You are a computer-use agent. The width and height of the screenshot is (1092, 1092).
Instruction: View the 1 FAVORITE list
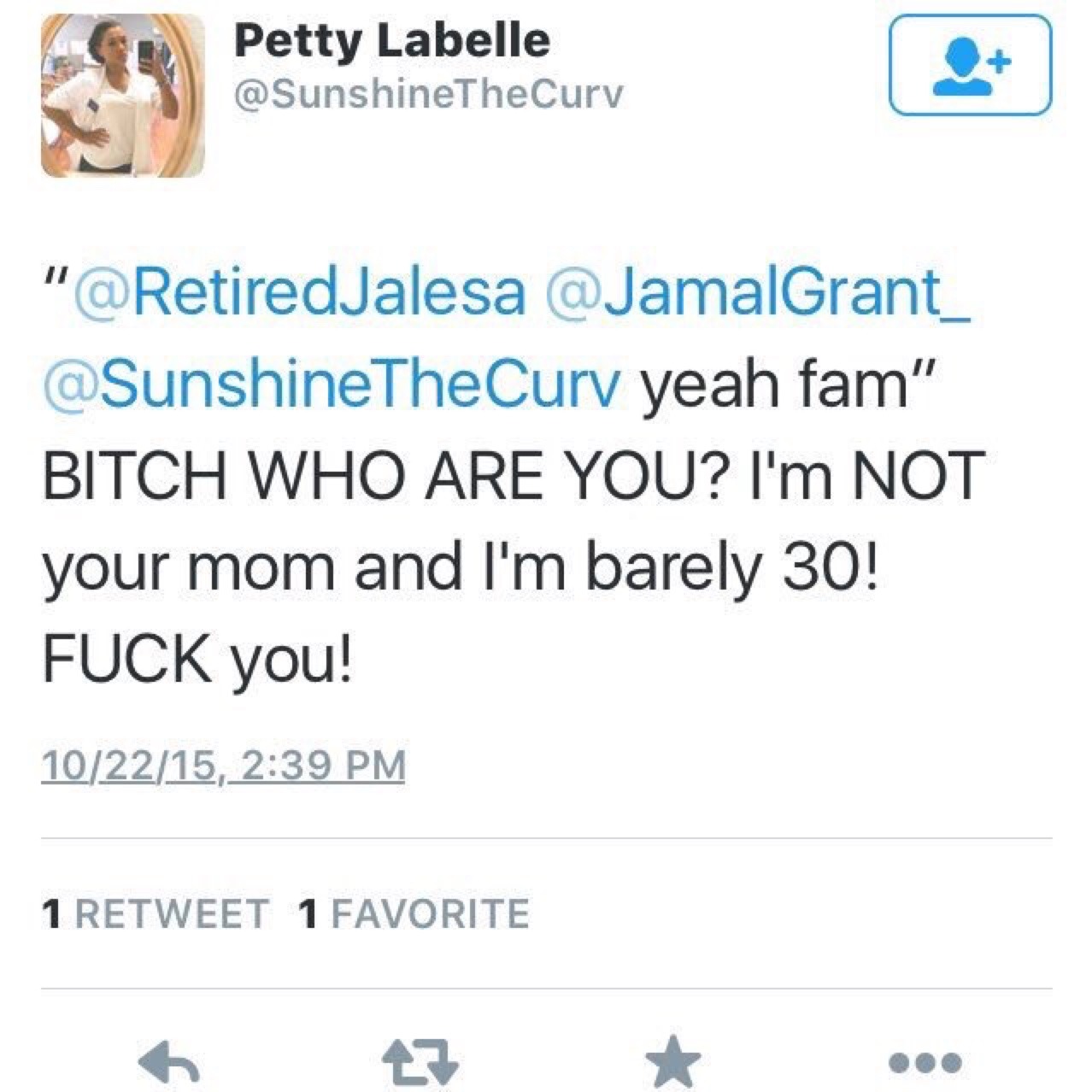coord(414,913)
